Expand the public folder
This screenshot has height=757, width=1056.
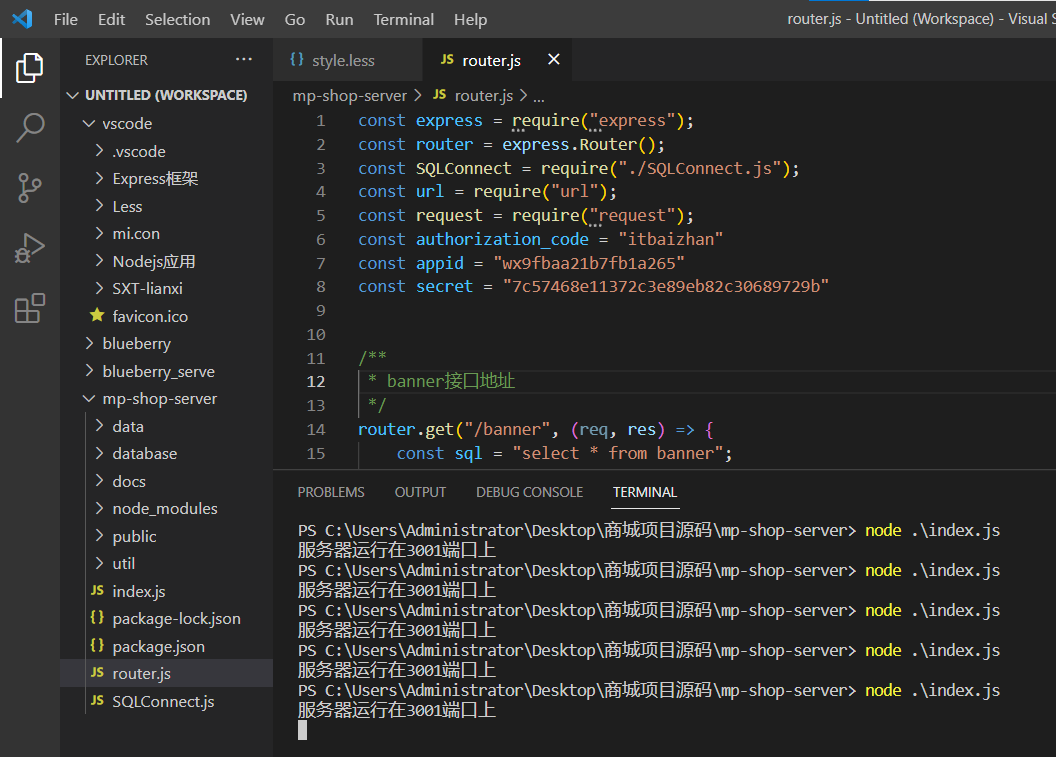click(x=100, y=536)
